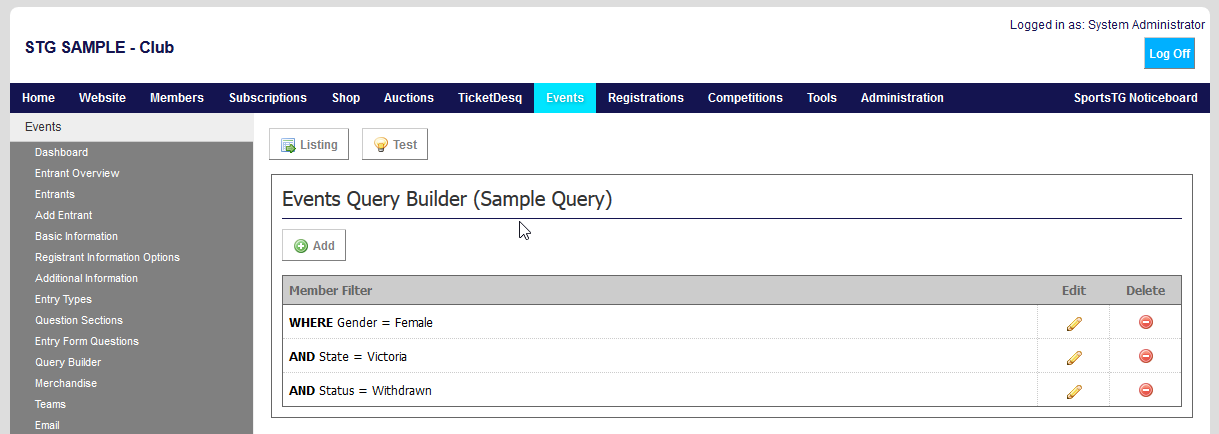Open Registrant Information Options
The width and height of the screenshot is (1219, 434).
click(x=107, y=257)
